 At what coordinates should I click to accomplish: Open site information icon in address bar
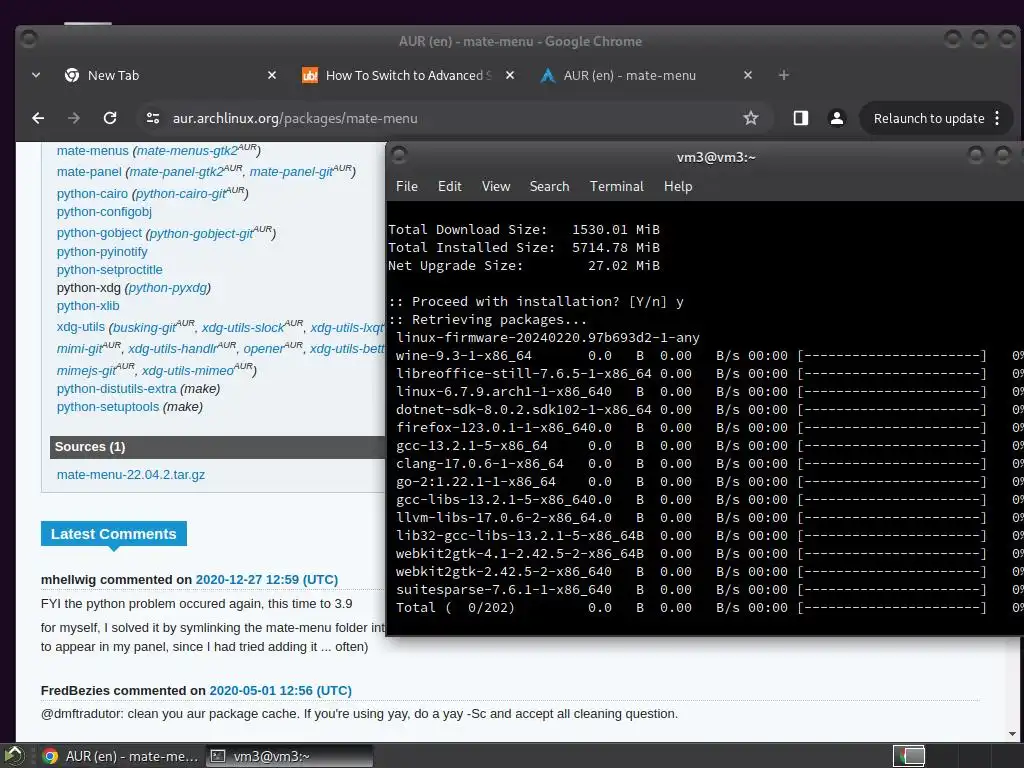tap(153, 118)
